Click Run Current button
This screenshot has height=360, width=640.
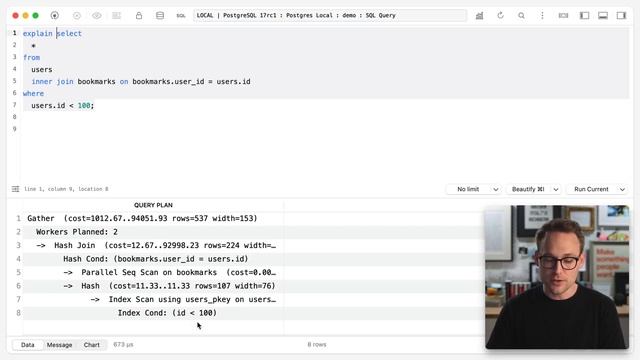[591, 189]
